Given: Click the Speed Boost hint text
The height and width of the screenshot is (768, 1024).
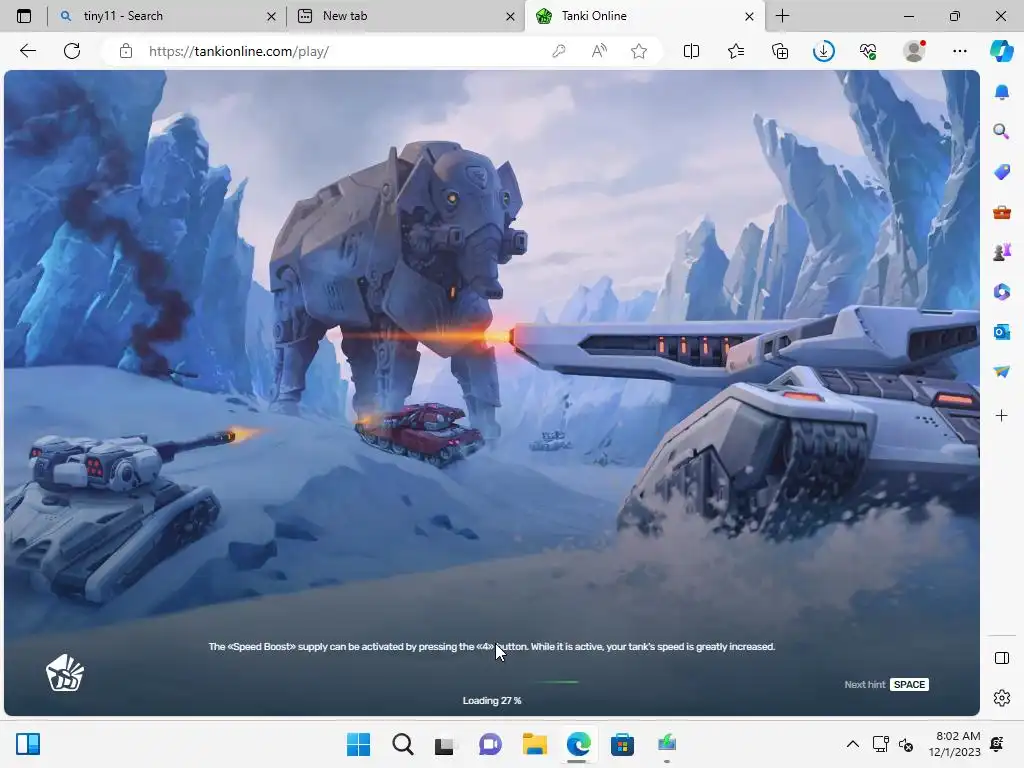Looking at the screenshot, I should point(492,647).
